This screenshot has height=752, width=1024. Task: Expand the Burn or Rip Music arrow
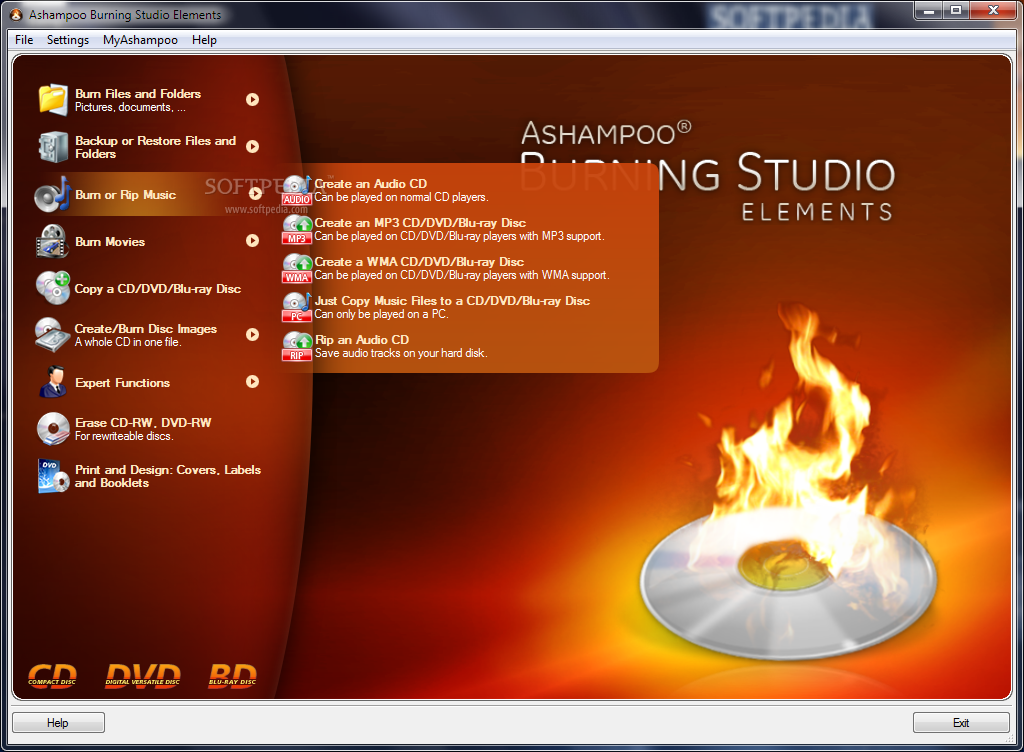point(255,193)
